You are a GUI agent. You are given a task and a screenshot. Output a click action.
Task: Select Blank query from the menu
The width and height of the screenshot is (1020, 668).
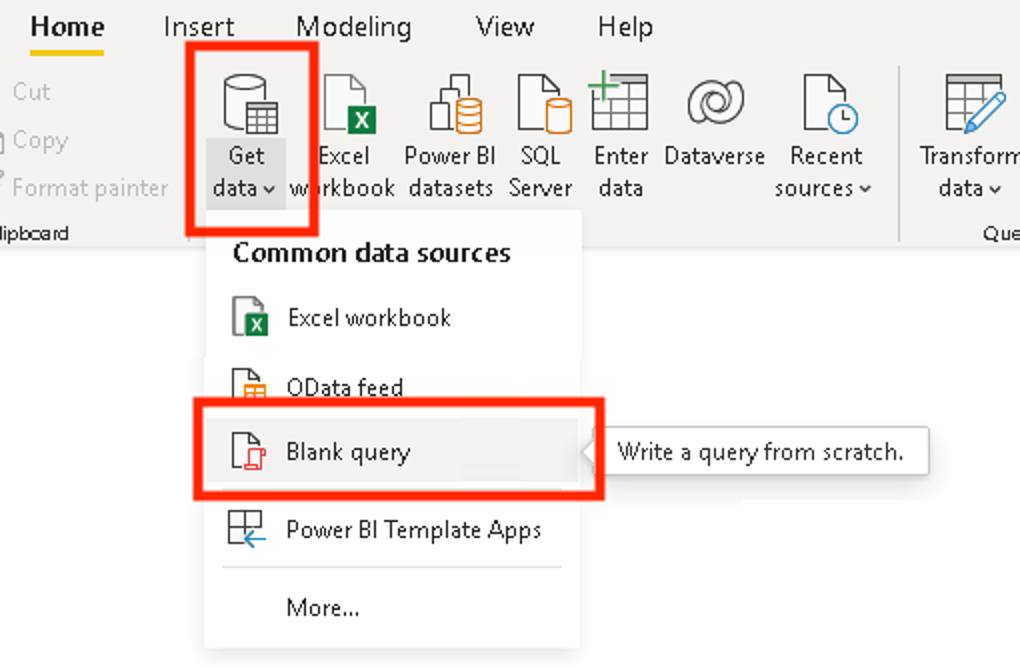[x=346, y=451]
